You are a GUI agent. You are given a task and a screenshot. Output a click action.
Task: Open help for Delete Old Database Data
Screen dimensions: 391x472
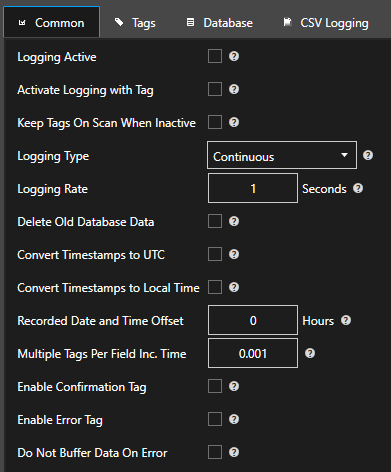[x=234, y=221]
